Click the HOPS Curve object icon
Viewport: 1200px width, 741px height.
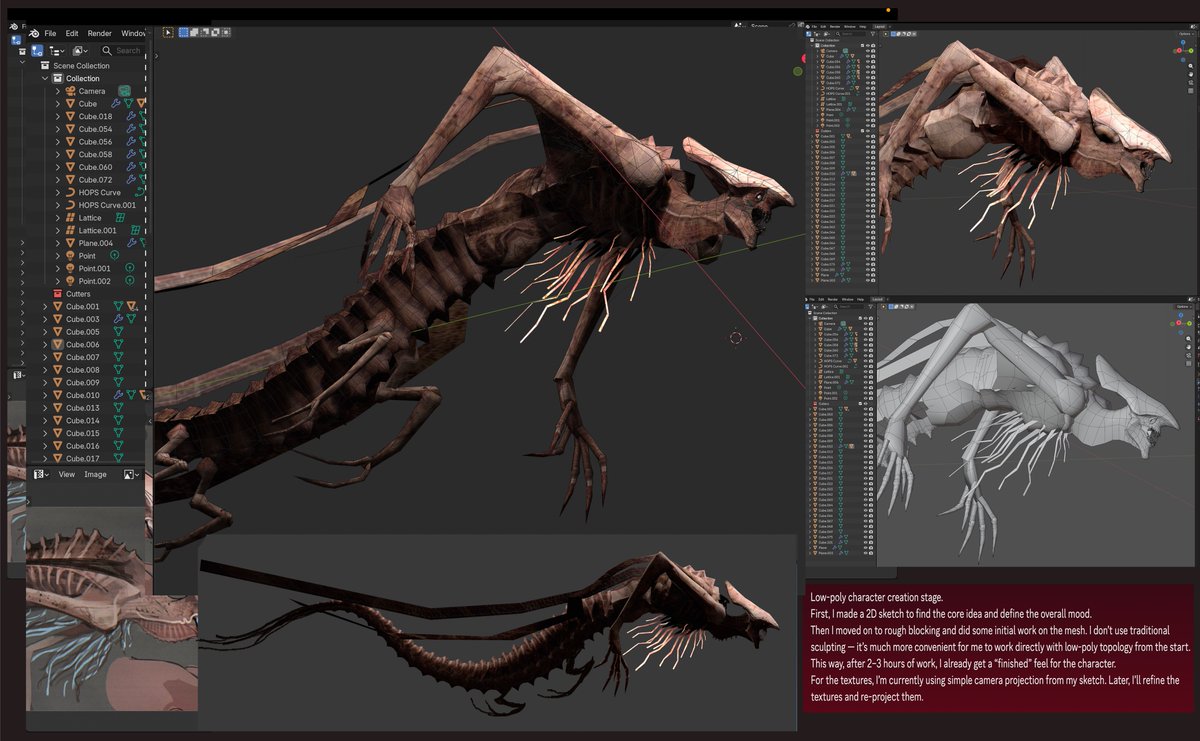pyautogui.click(x=70, y=193)
